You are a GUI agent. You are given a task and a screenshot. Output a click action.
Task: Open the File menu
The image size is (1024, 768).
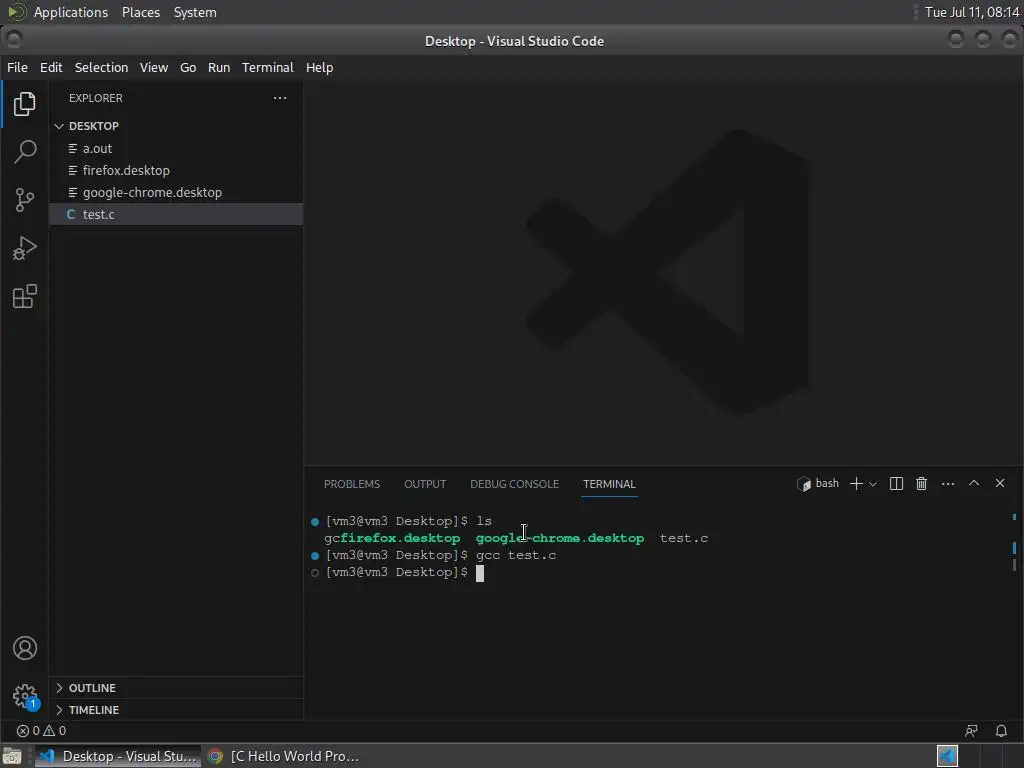pos(17,67)
